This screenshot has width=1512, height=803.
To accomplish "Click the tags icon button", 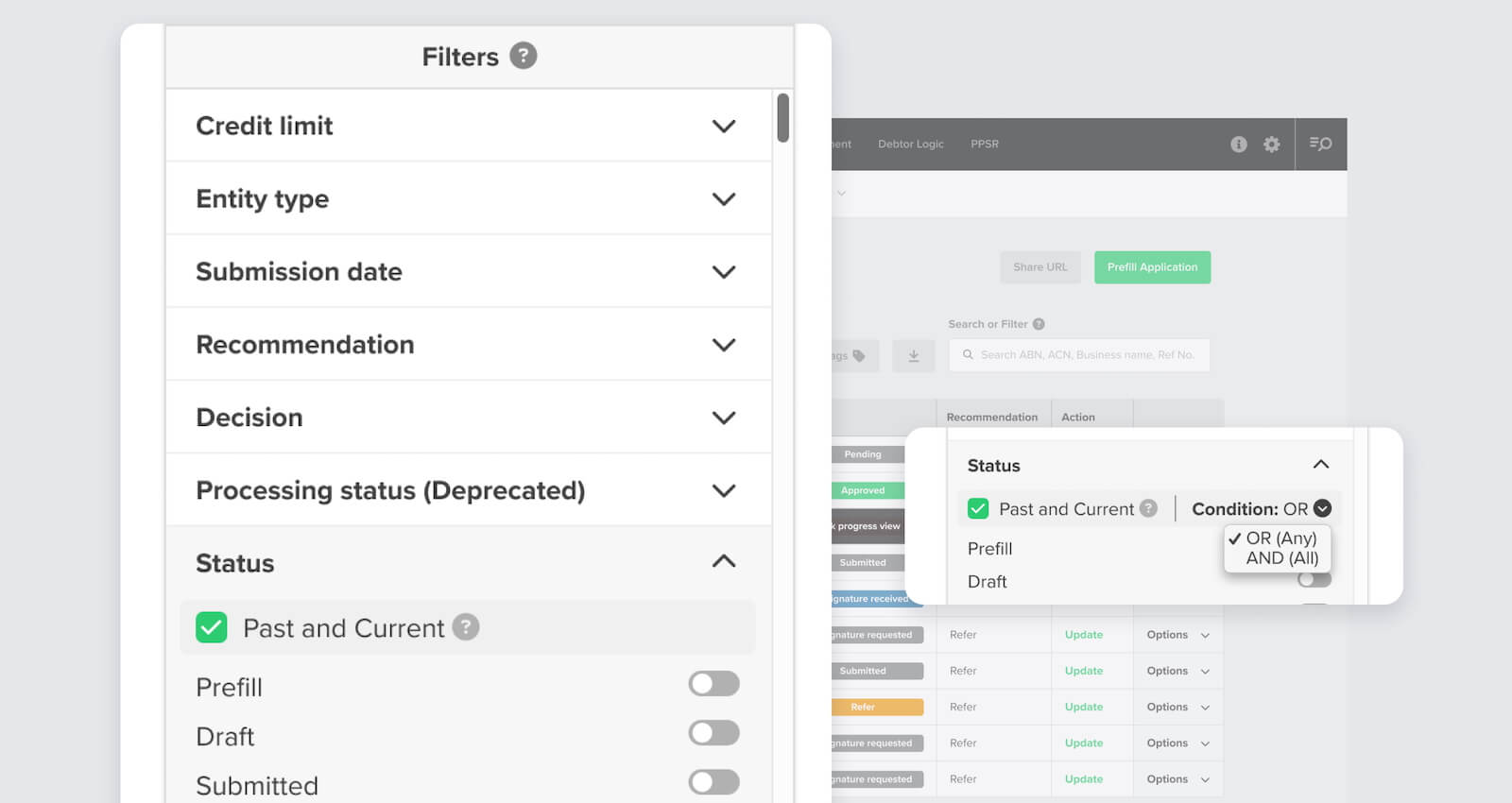I will click(855, 356).
